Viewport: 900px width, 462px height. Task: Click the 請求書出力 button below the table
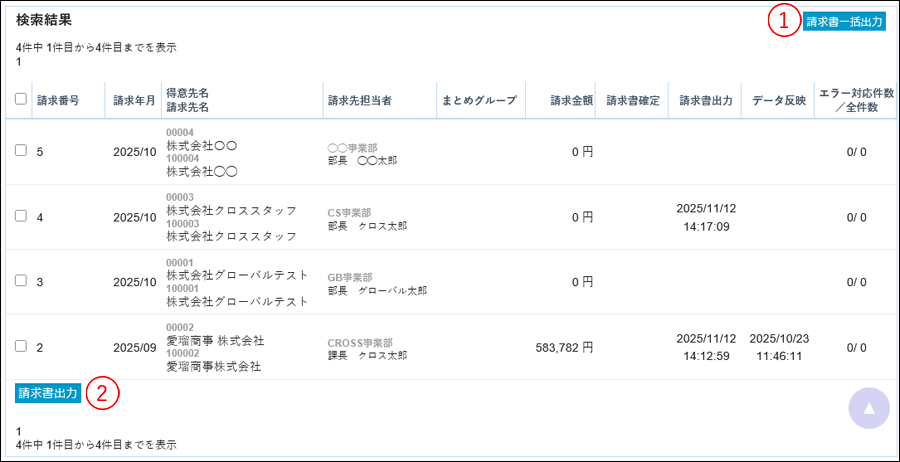[48, 393]
